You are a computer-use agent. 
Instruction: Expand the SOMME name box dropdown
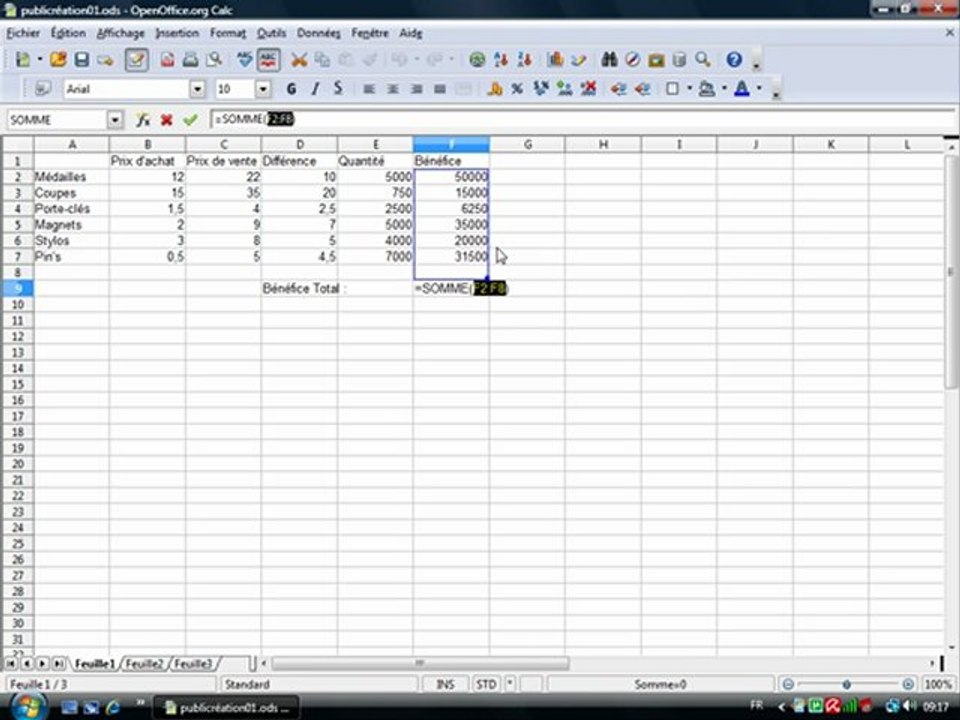(115, 120)
